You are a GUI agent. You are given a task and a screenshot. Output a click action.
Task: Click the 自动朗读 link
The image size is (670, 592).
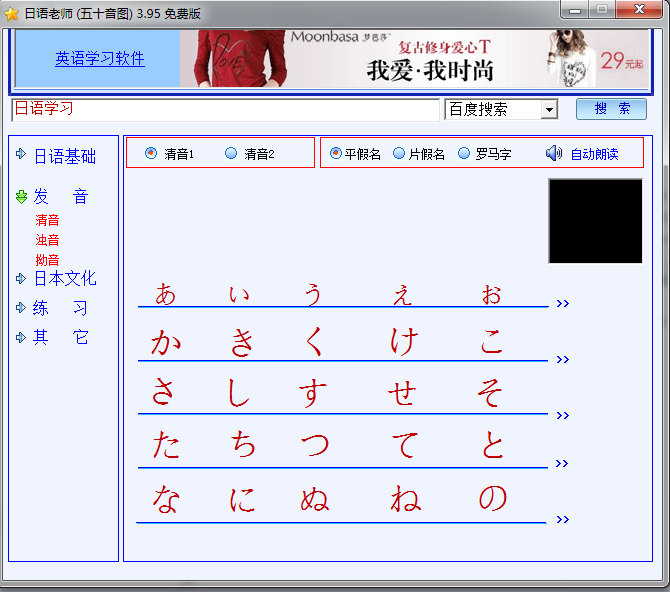(x=594, y=154)
